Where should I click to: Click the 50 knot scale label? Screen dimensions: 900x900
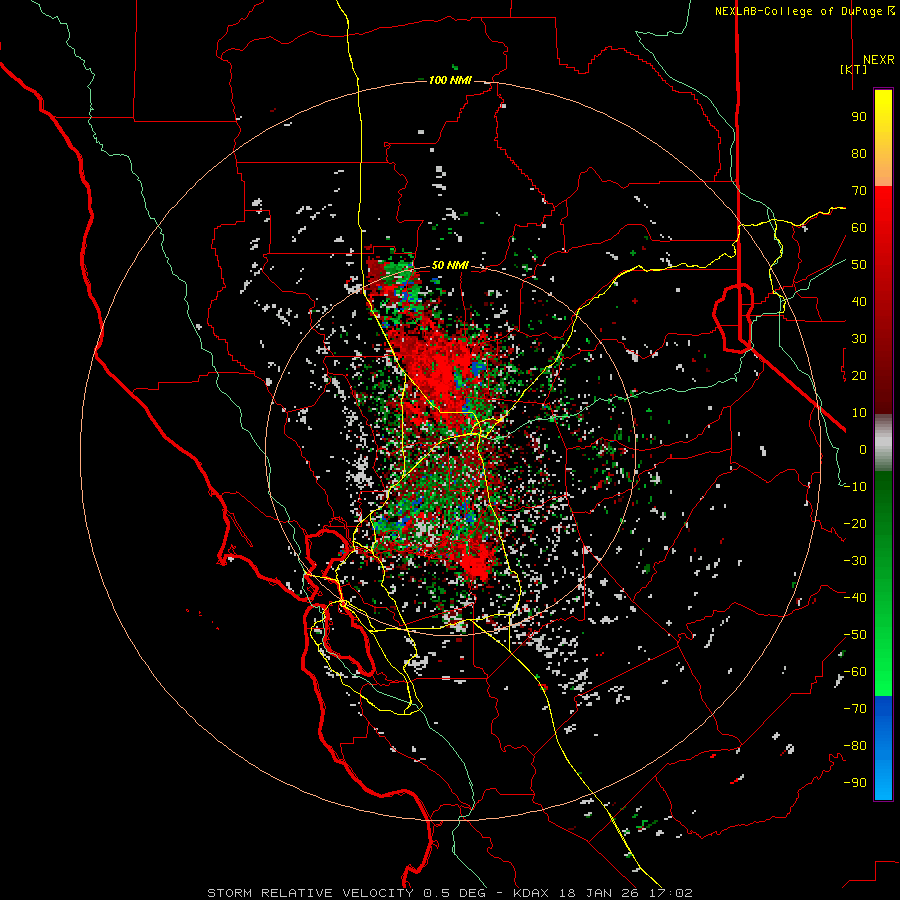click(859, 265)
